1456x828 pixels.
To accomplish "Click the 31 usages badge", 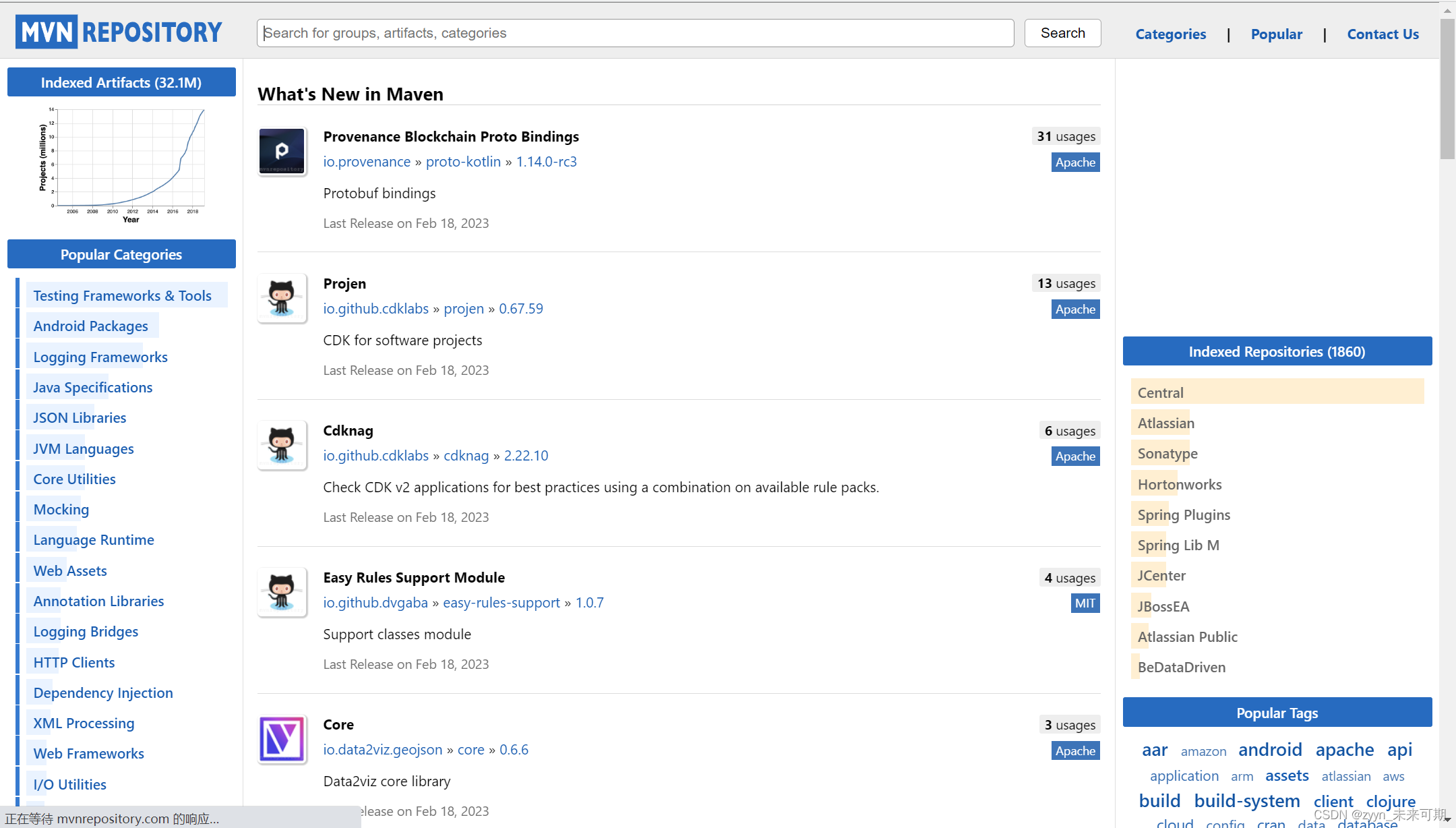I will [1066, 136].
